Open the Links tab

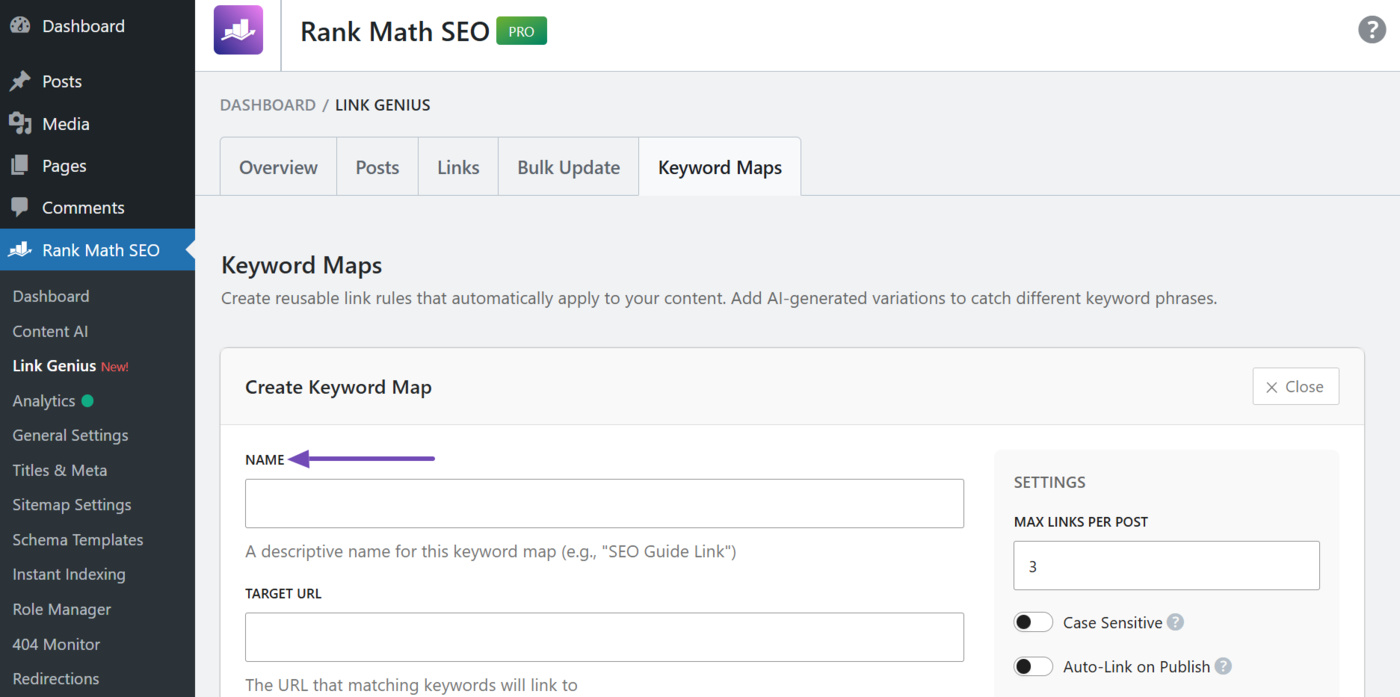(x=458, y=167)
